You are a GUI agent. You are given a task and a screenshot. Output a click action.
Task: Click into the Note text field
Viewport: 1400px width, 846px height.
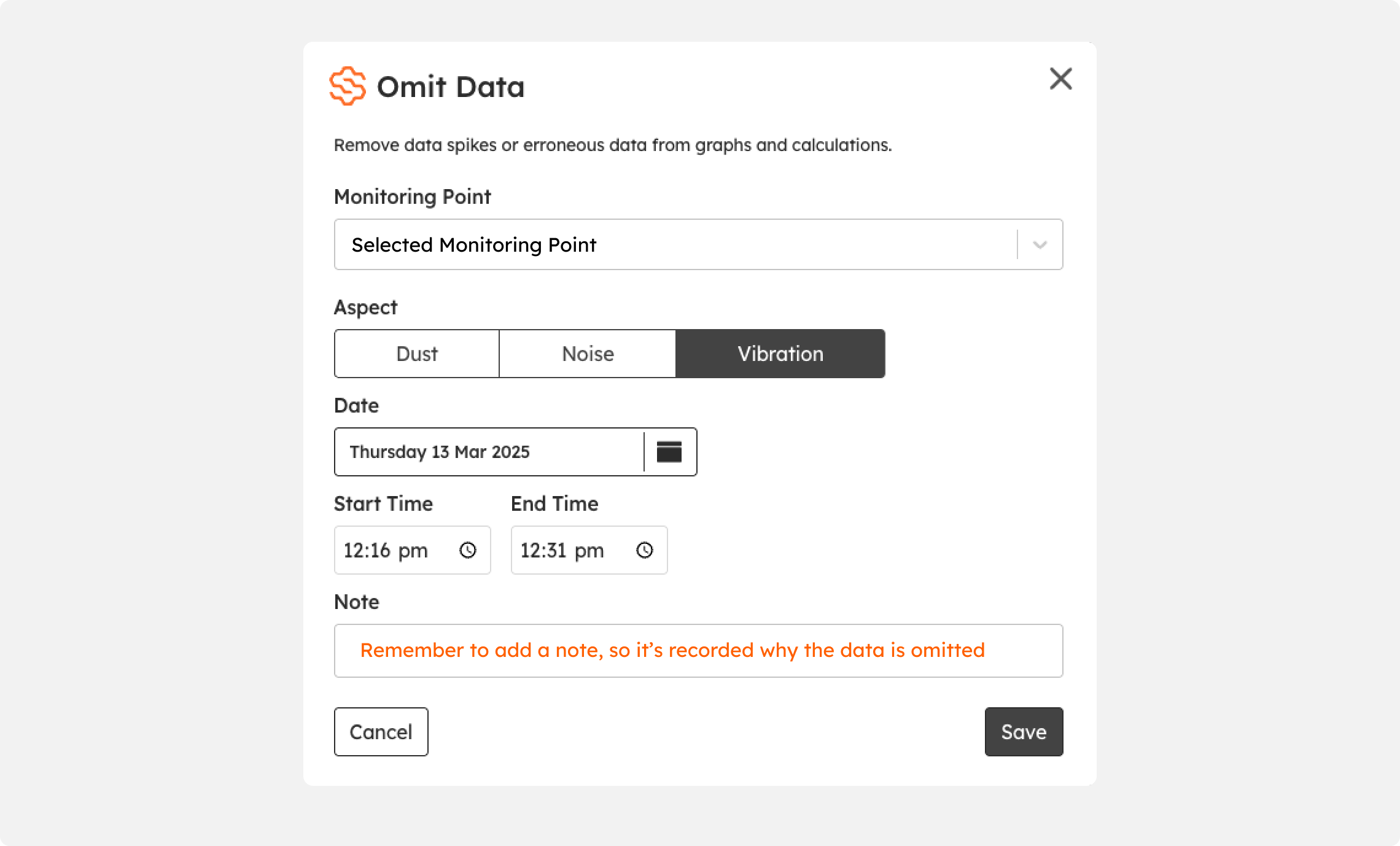tap(699, 651)
